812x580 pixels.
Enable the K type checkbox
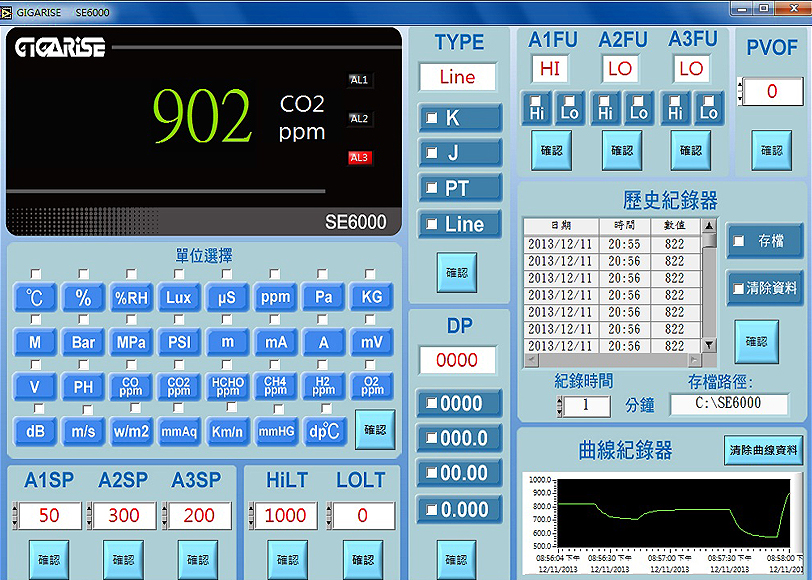tap(431, 118)
